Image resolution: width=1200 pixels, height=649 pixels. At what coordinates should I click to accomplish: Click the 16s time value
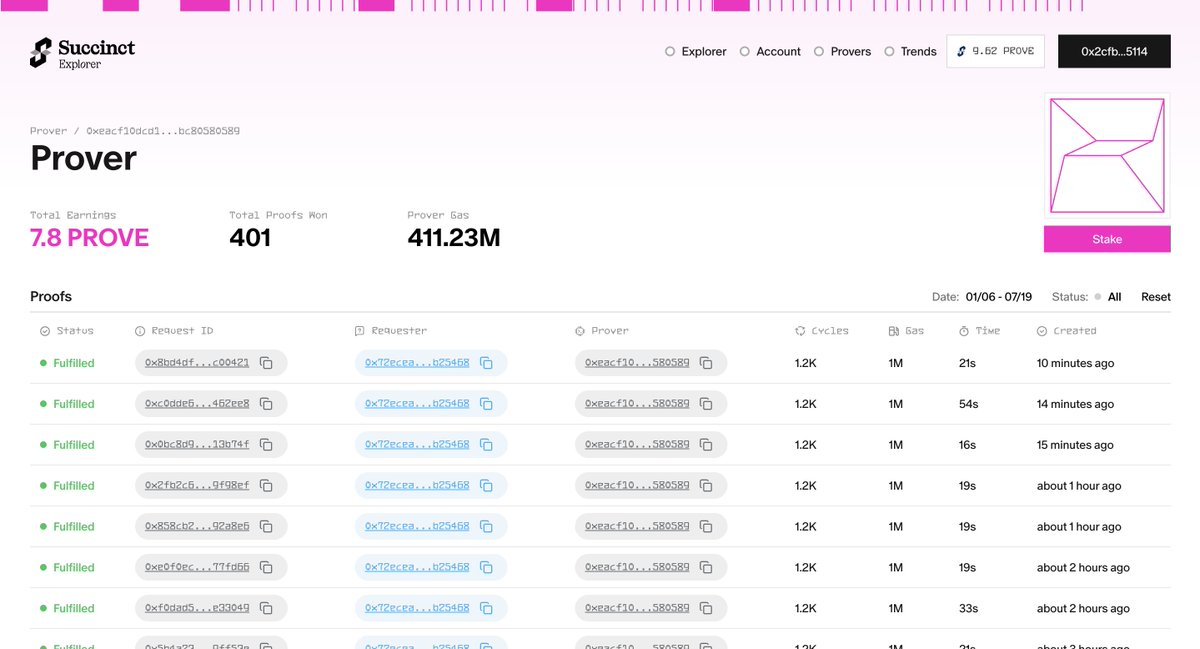pyautogui.click(x=967, y=445)
